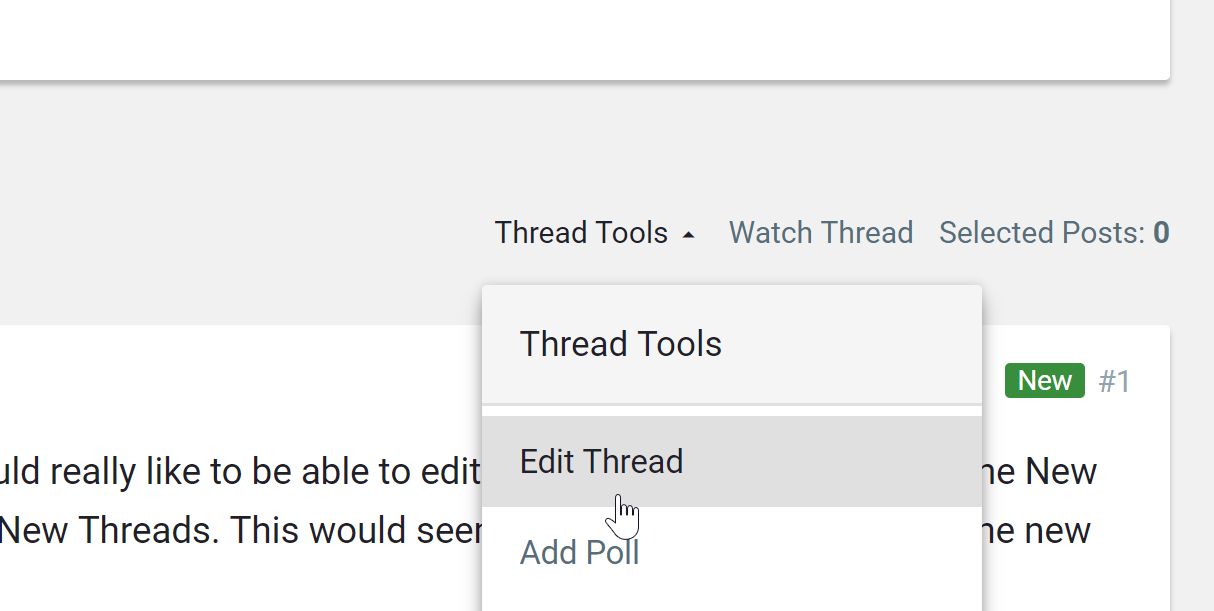Open the Selected Posts menu
Viewport: 1214px width, 611px height.
(1041, 233)
